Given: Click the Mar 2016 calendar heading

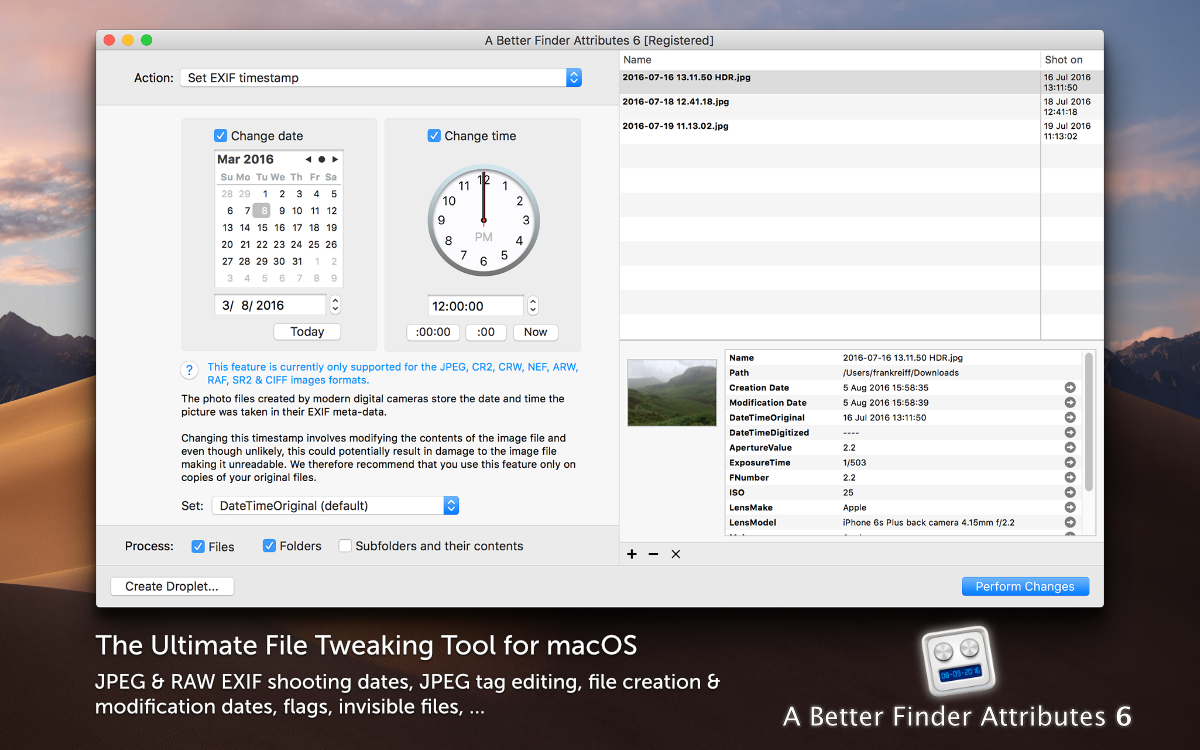Looking at the screenshot, I should pyautogui.click(x=245, y=159).
